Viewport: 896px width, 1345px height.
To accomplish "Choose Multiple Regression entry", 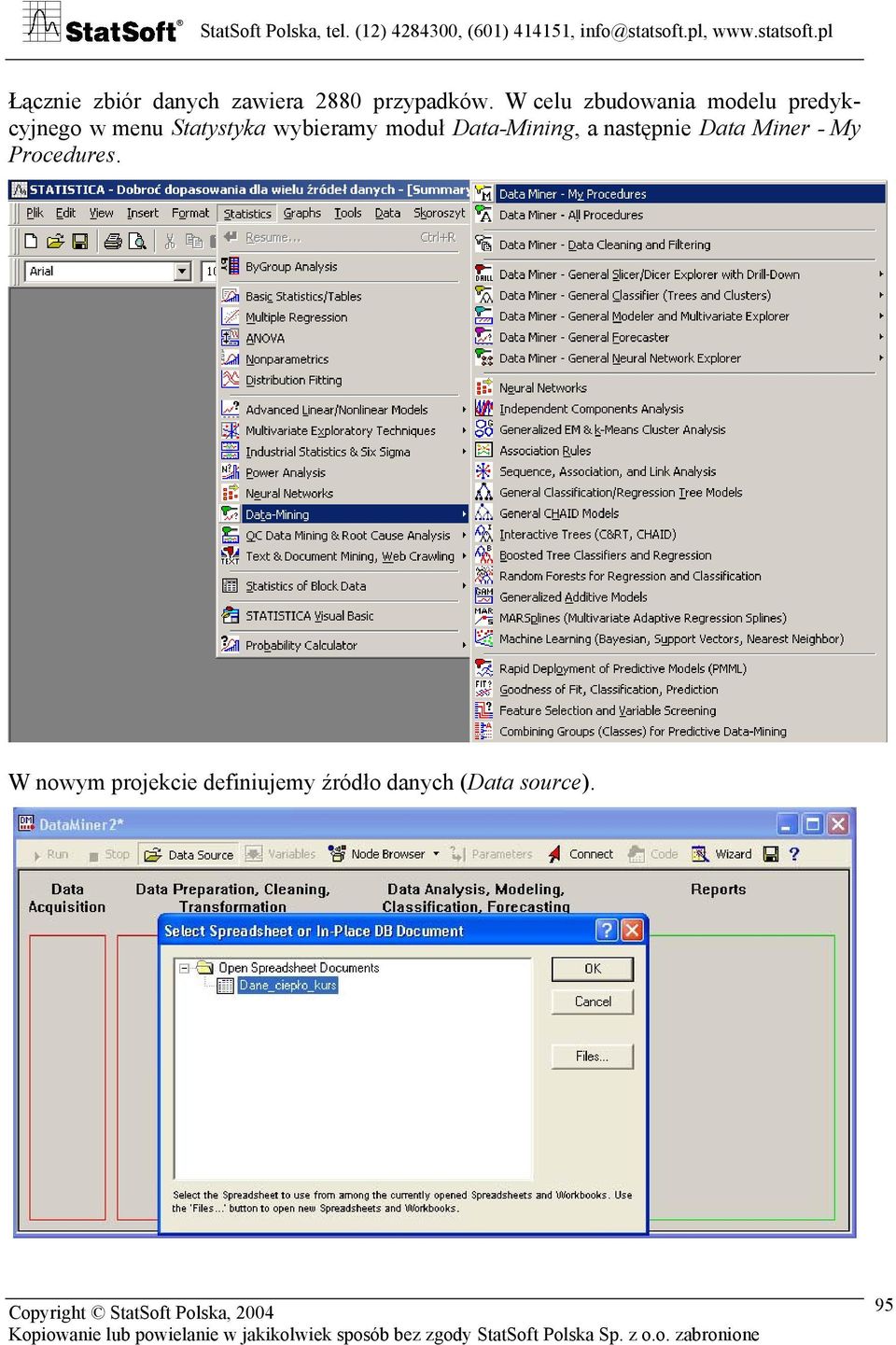I will point(343,316).
